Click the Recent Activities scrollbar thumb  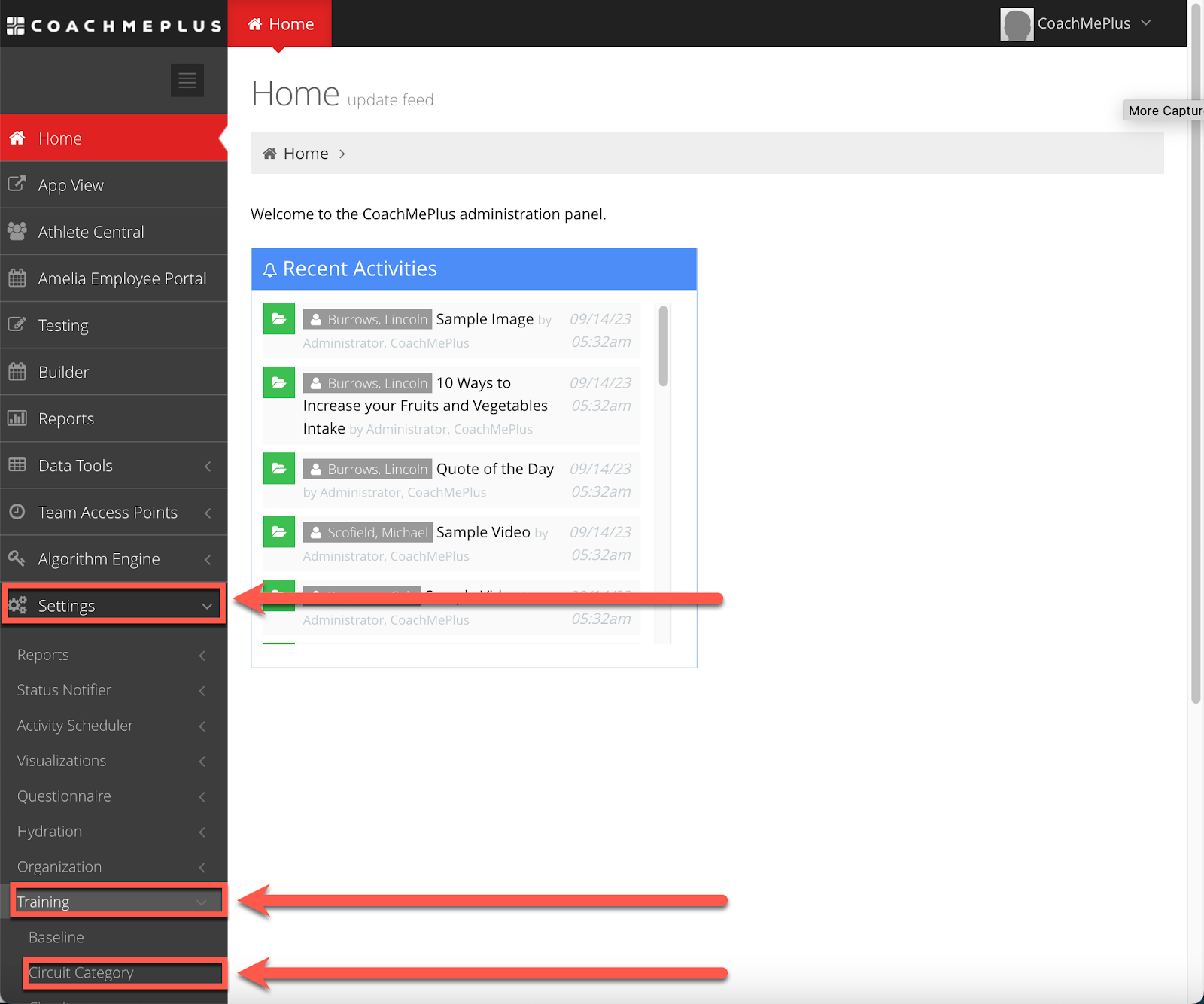coord(663,346)
